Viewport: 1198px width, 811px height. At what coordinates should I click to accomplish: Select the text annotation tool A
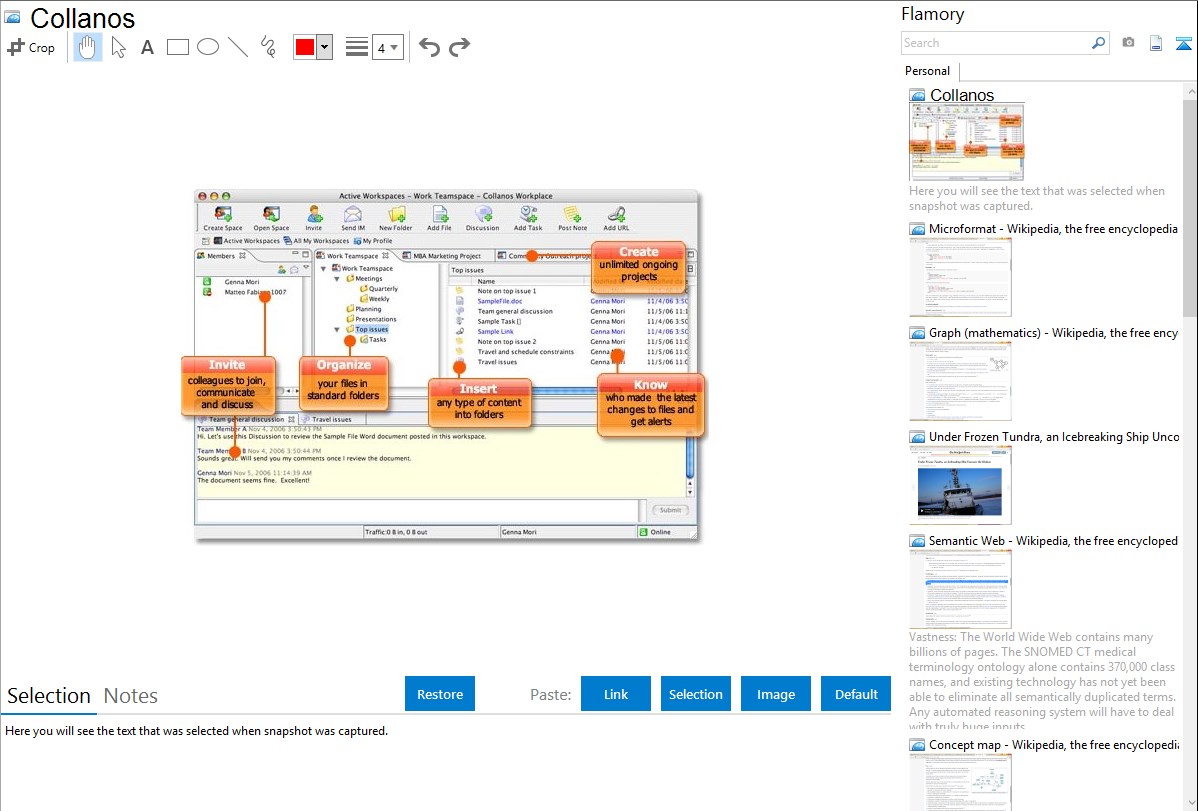coord(147,47)
